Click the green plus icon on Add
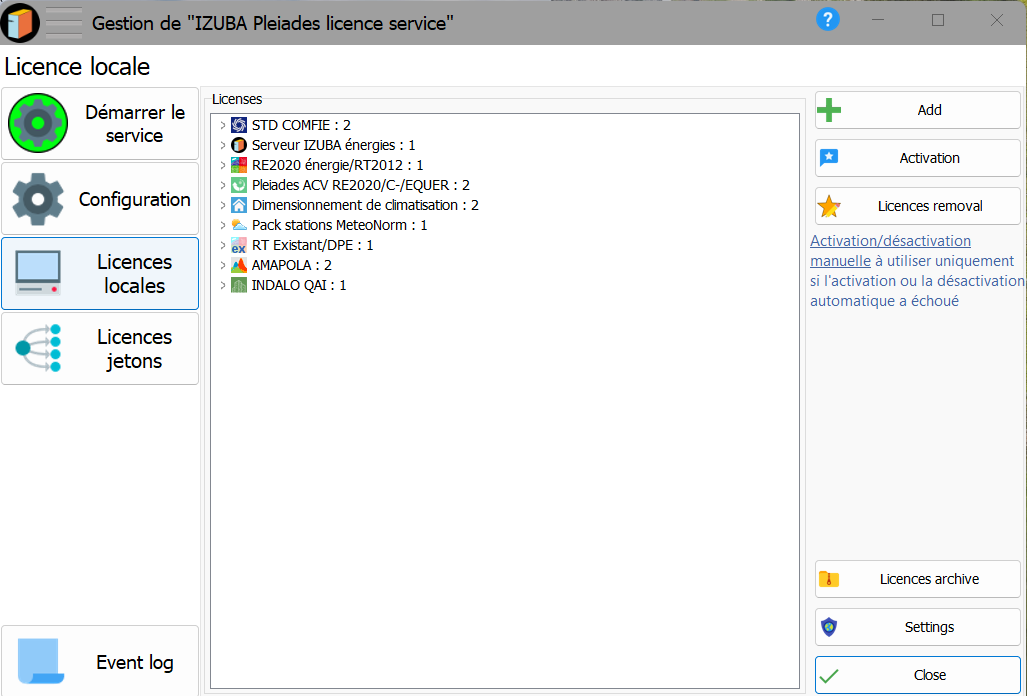1027x696 pixels. 829,110
